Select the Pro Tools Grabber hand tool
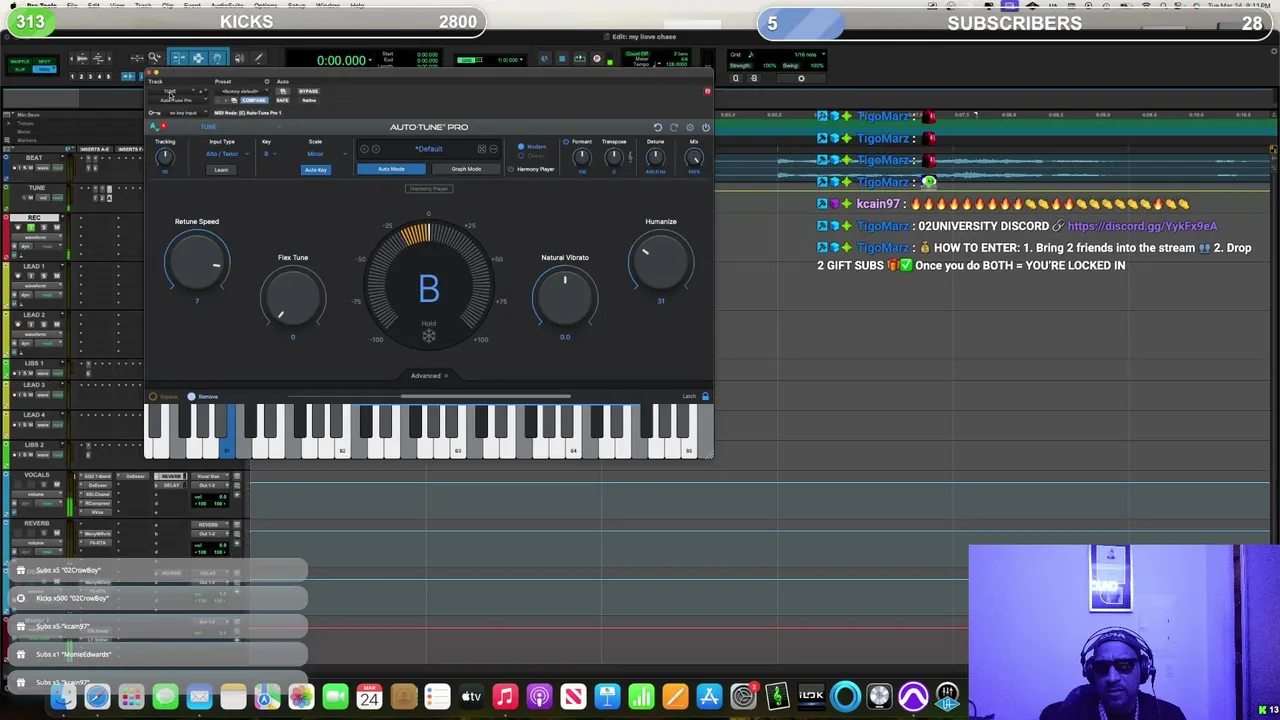Screen dimensions: 1280x720 point(217,58)
